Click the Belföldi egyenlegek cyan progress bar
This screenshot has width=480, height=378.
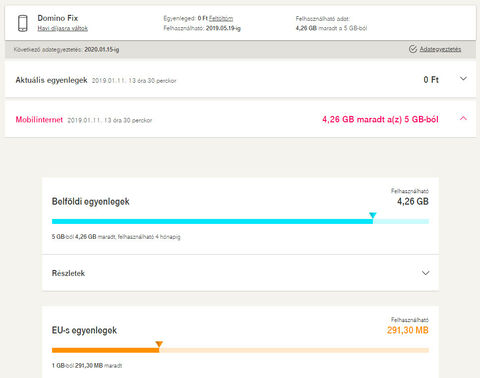240,221
